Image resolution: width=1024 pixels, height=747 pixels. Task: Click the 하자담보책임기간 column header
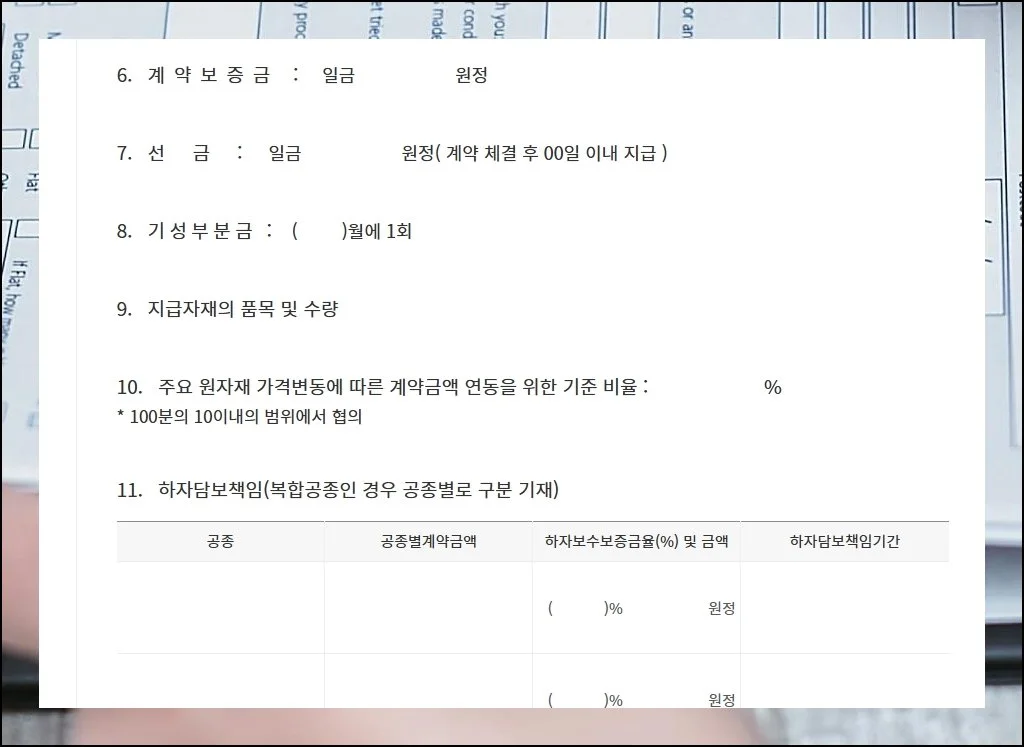pos(845,540)
